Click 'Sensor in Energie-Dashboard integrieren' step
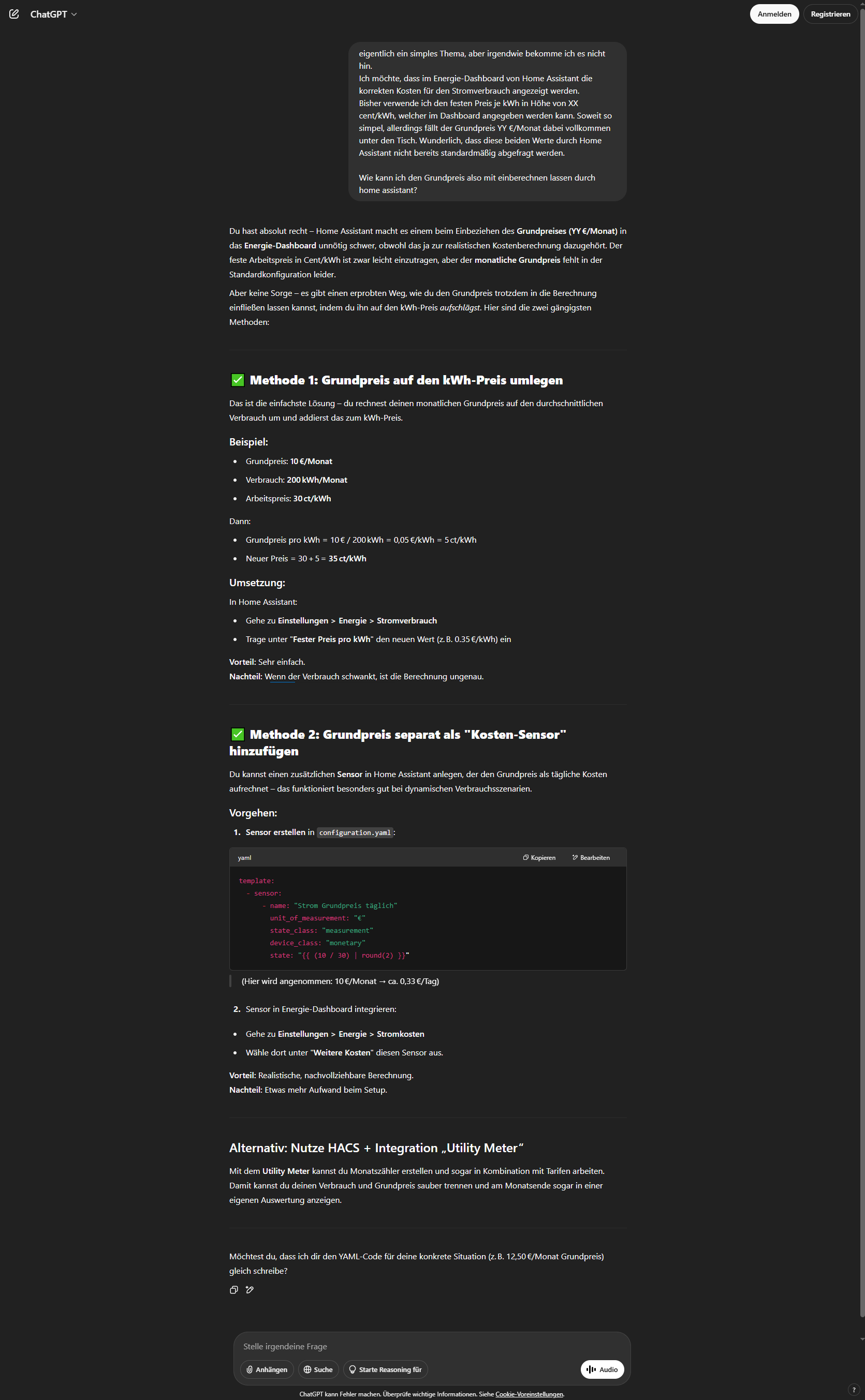Screen dimensions: 865x1400 (x=321, y=1009)
